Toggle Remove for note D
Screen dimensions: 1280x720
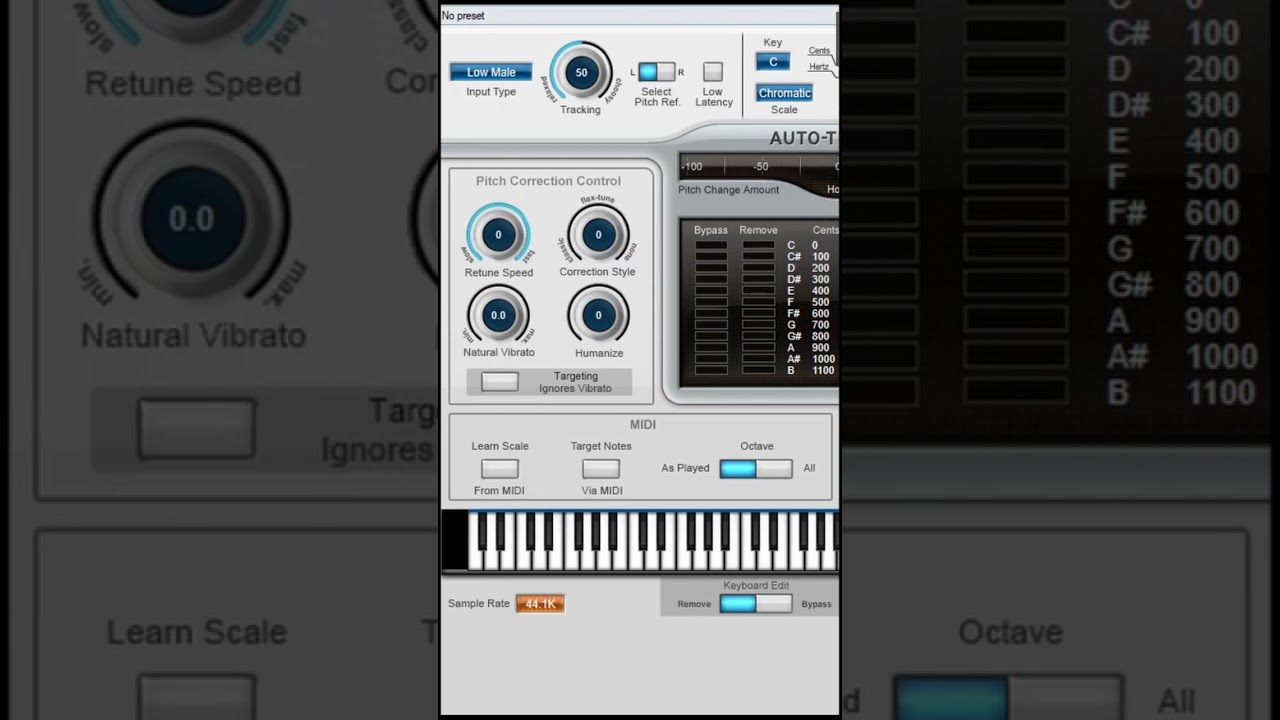[x=758, y=268]
